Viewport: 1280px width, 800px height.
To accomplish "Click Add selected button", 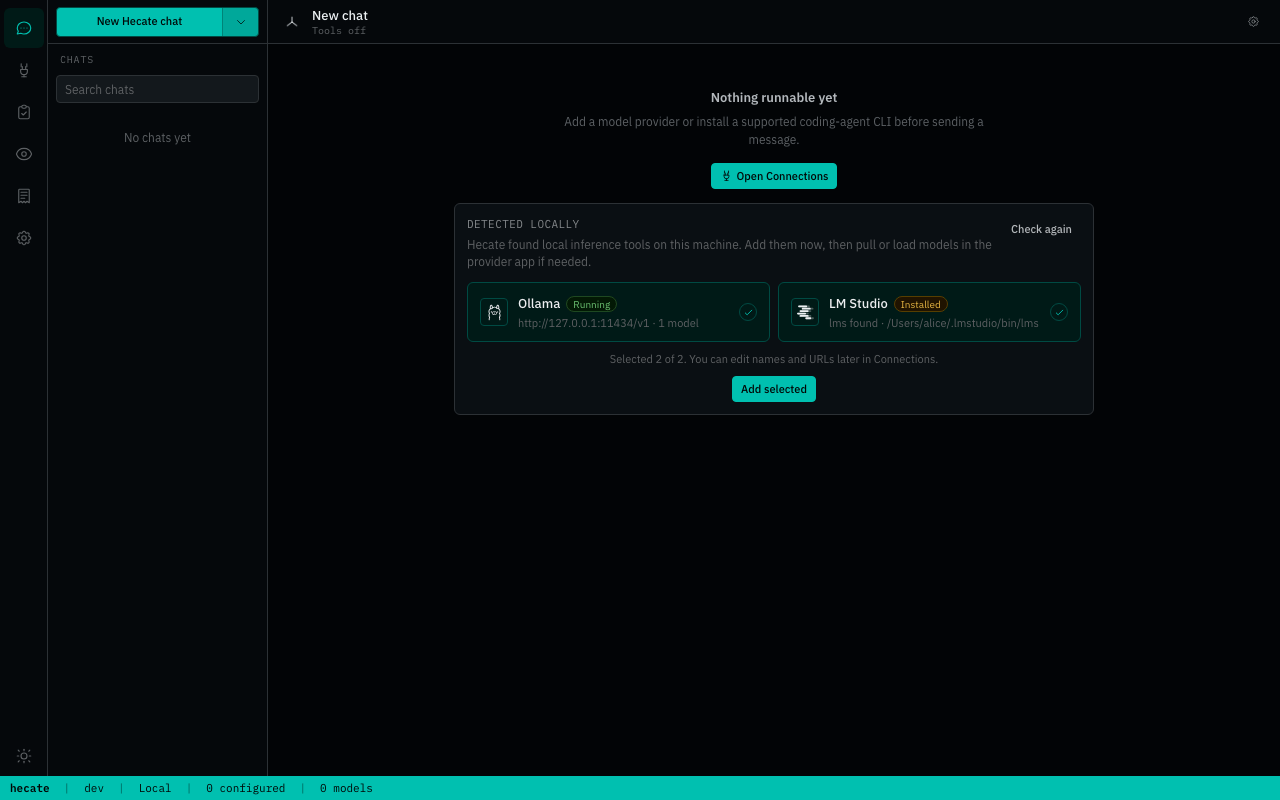I will pos(774,389).
